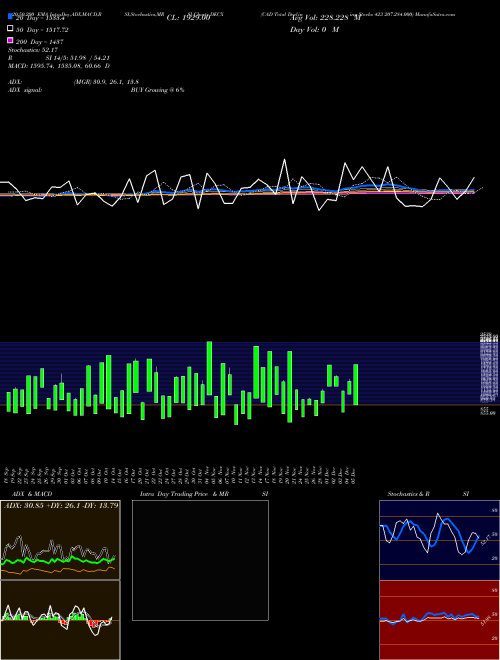Viewport: 500px width, 660px height.
Task: Click the 'CL: 1929.00' closing price
Action: pyautogui.click(x=188, y=18)
